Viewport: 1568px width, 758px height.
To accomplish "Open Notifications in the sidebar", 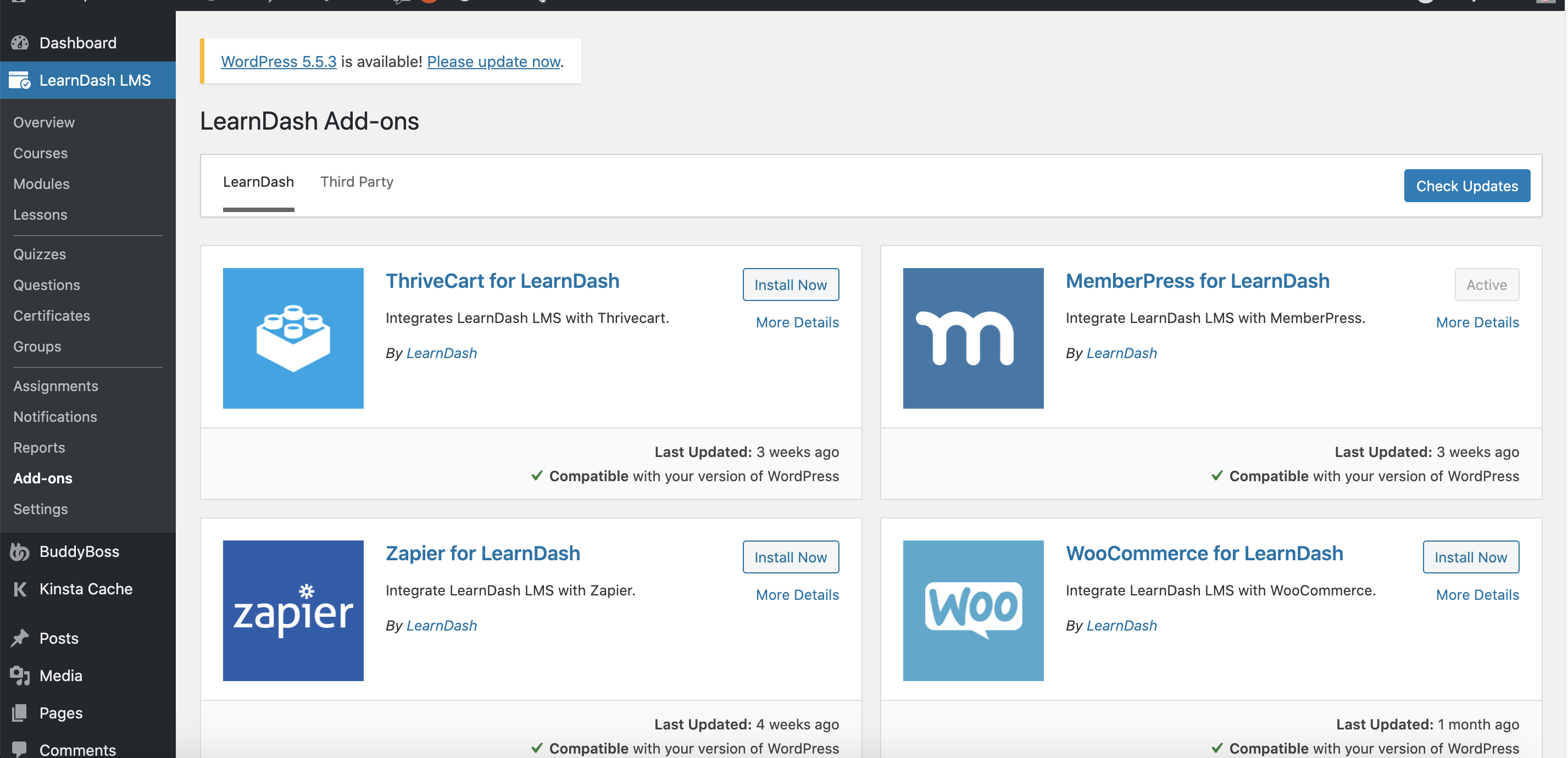I will [55, 417].
